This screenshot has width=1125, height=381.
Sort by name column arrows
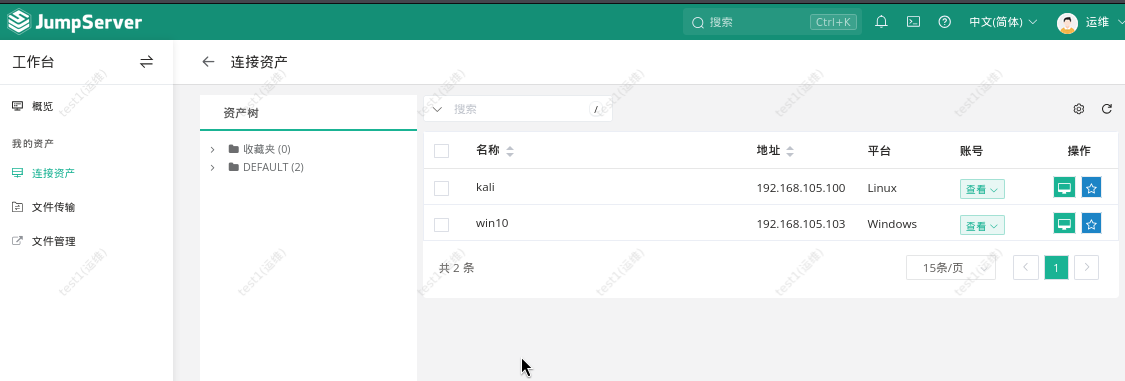[x=510, y=151]
